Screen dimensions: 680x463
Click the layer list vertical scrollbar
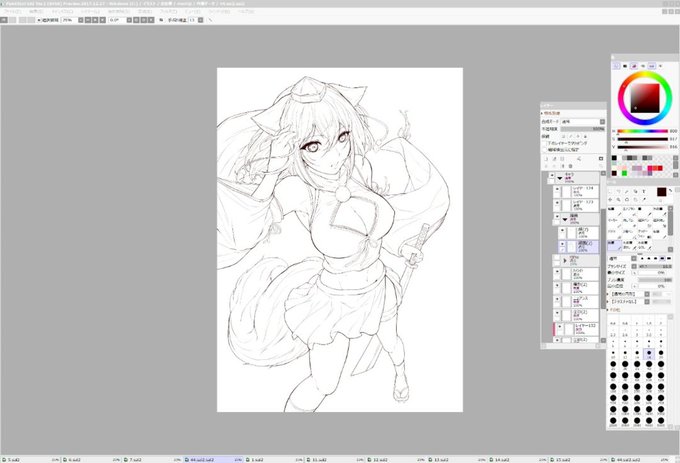[x=603, y=259]
